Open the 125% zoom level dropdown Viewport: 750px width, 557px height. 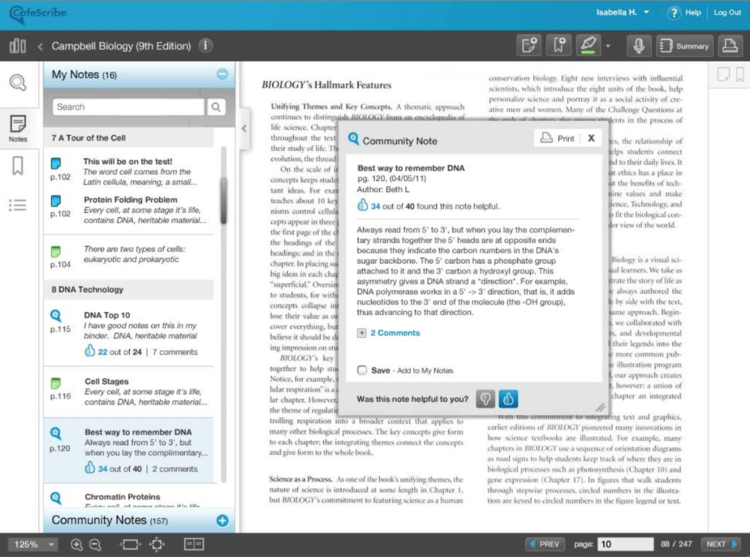click(x=33, y=544)
